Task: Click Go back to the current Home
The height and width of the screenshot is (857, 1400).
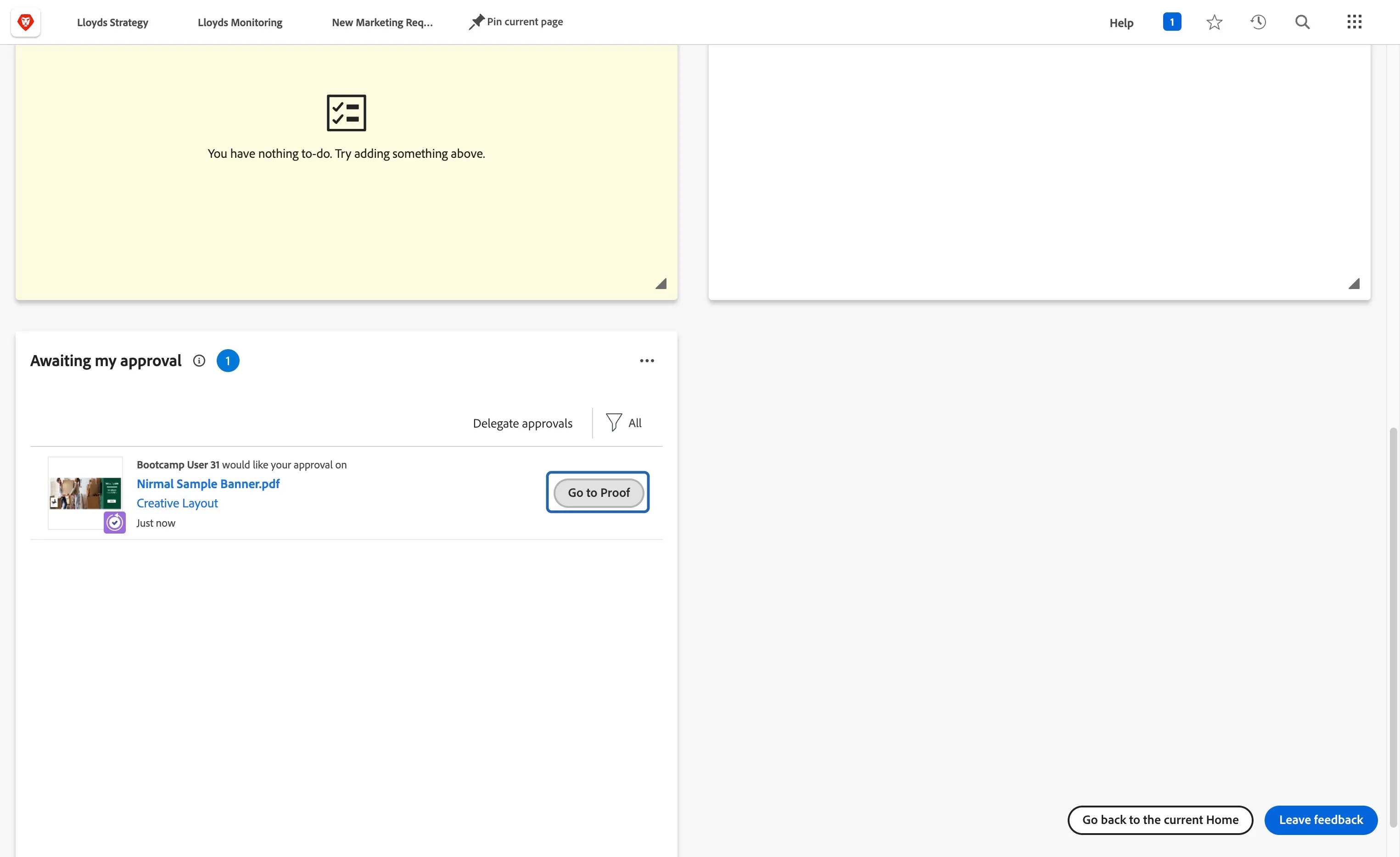Action: coord(1159,819)
